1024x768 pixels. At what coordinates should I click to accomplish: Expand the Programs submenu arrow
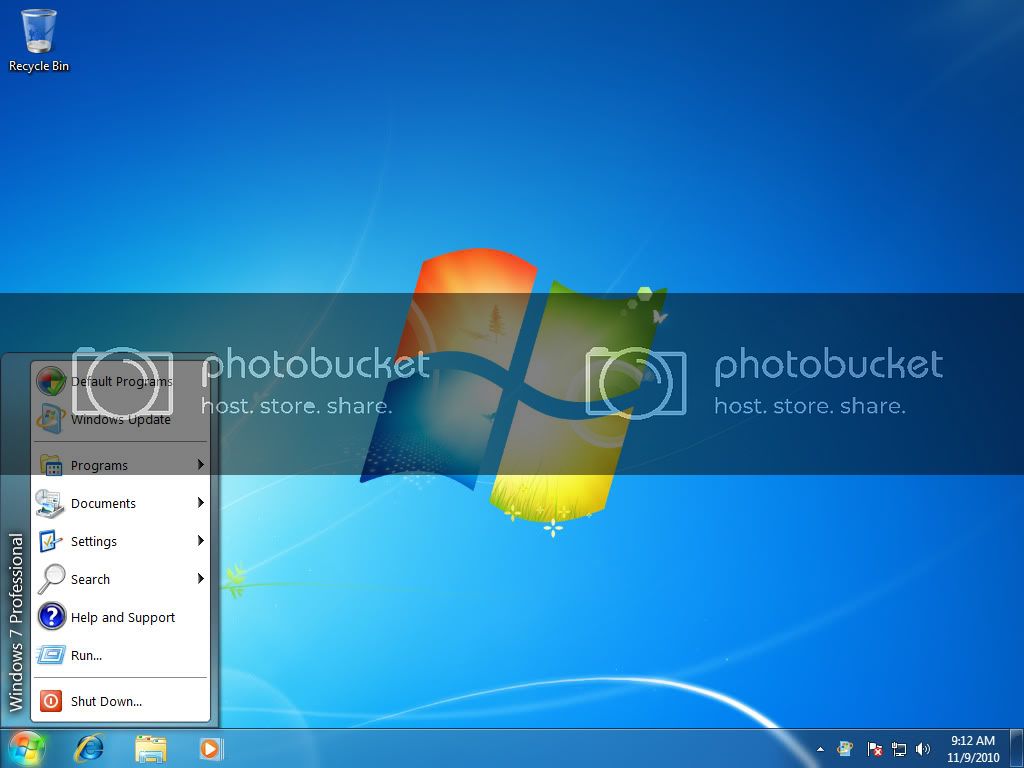[200, 464]
